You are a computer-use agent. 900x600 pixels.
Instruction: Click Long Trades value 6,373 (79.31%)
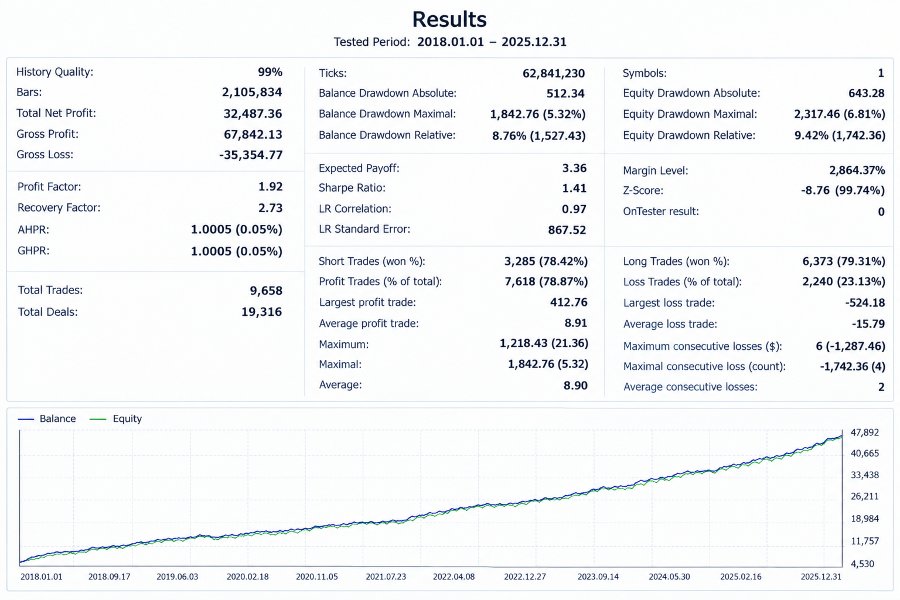click(x=844, y=261)
